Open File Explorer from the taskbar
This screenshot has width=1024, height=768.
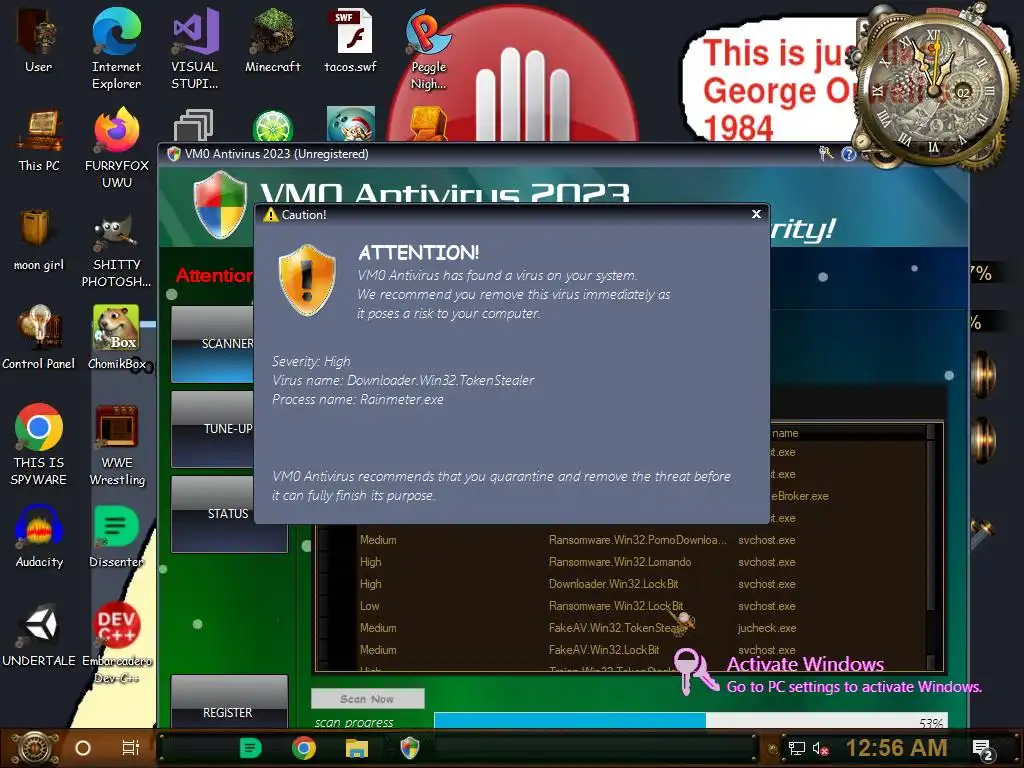357,748
